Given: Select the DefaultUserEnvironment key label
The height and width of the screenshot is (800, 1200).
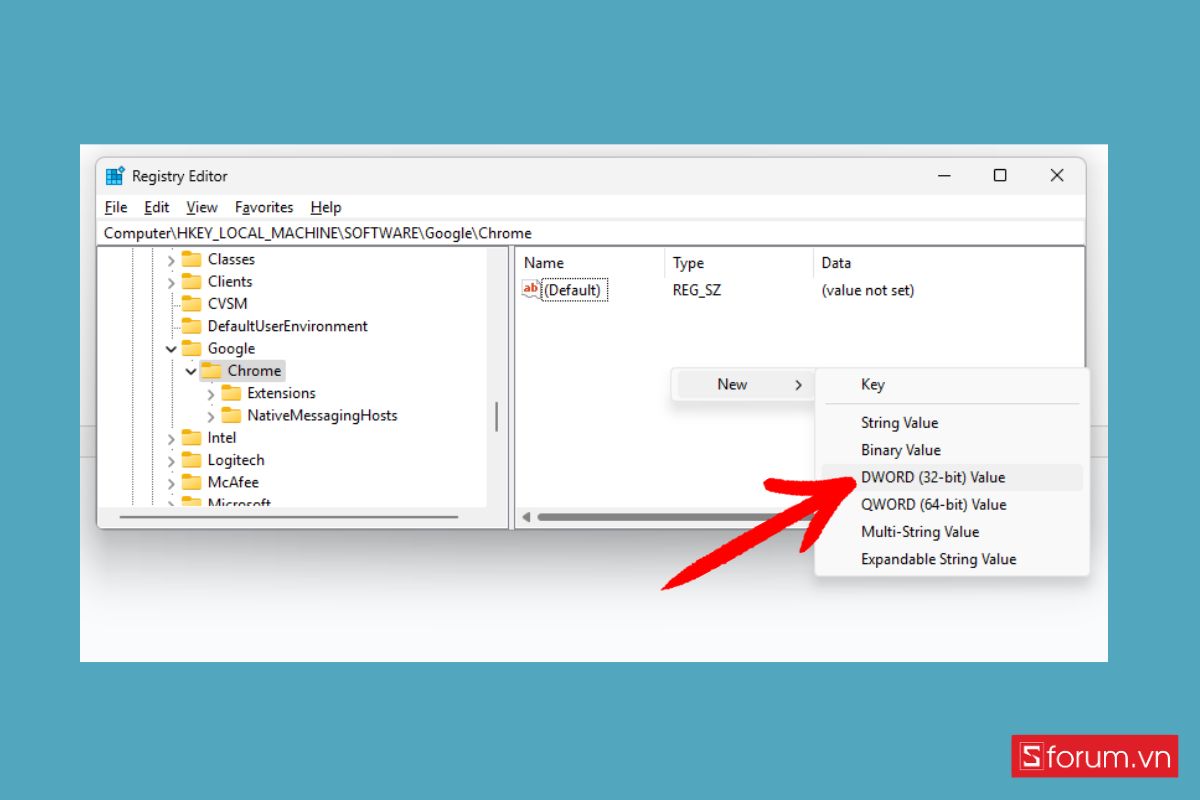Looking at the screenshot, I should [288, 326].
